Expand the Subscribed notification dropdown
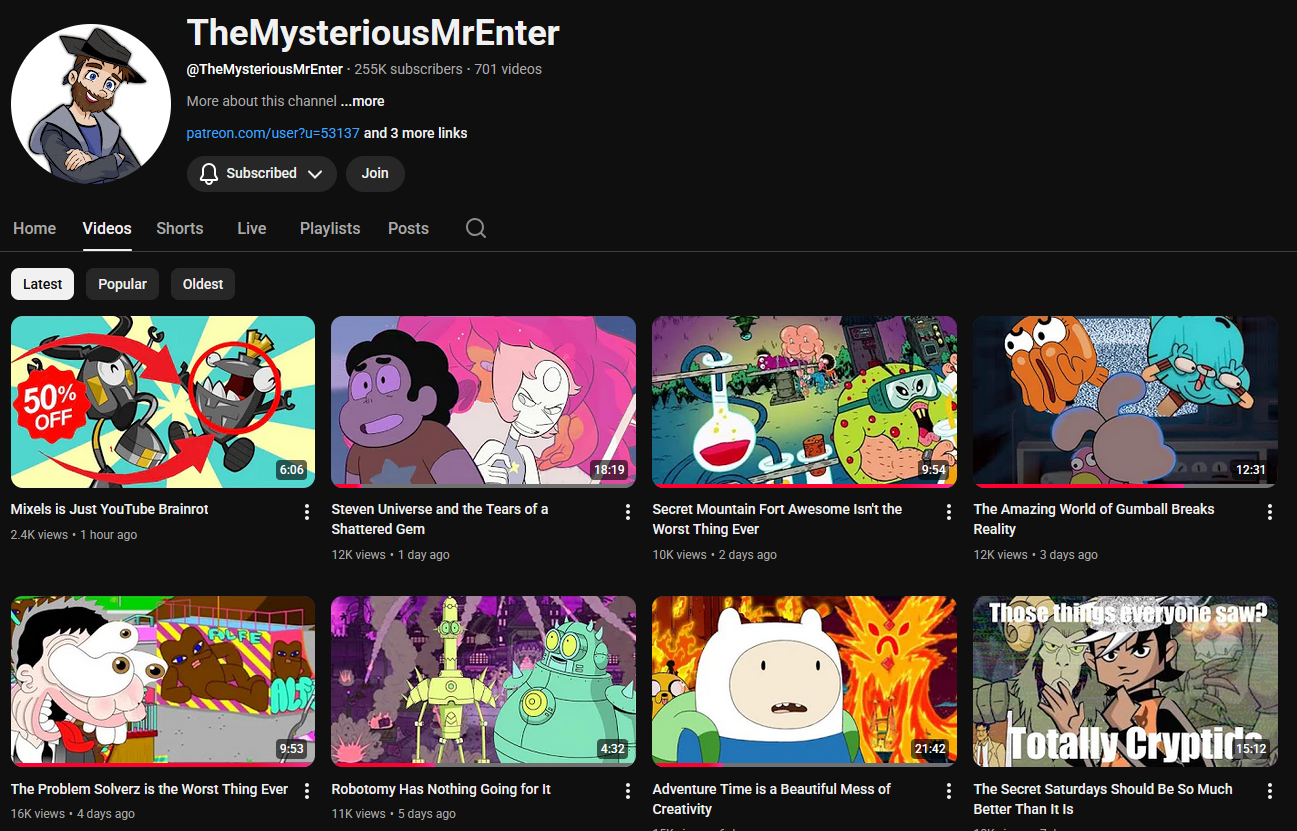 coord(262,174)
